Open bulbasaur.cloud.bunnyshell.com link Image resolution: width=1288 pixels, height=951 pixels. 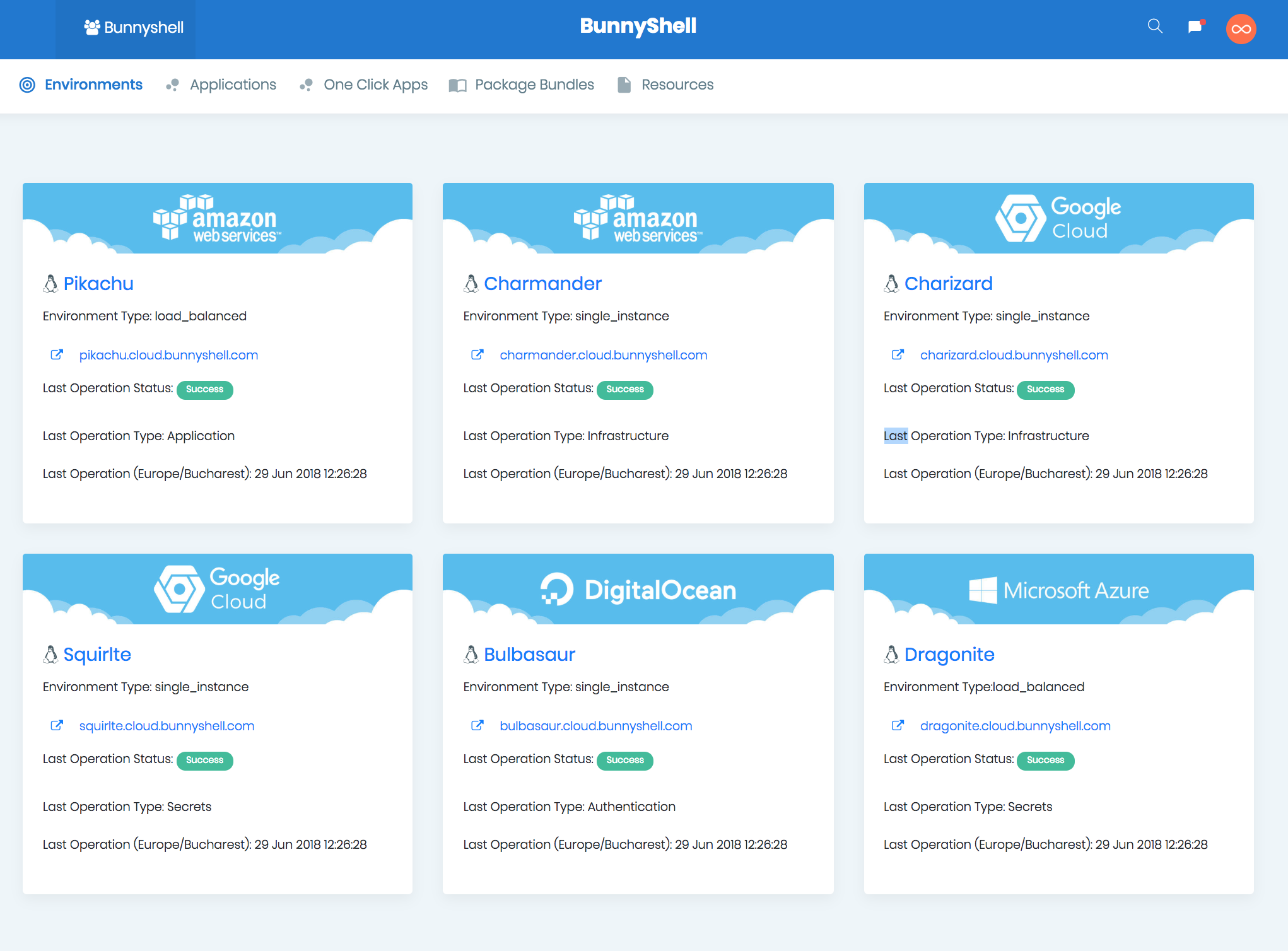pos(595,726)
